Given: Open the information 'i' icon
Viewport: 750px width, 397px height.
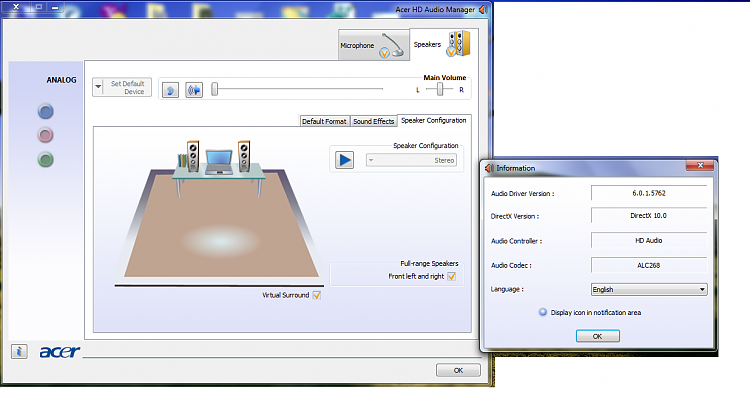Looking at the screenshot, I should click(x=19, y=352).
